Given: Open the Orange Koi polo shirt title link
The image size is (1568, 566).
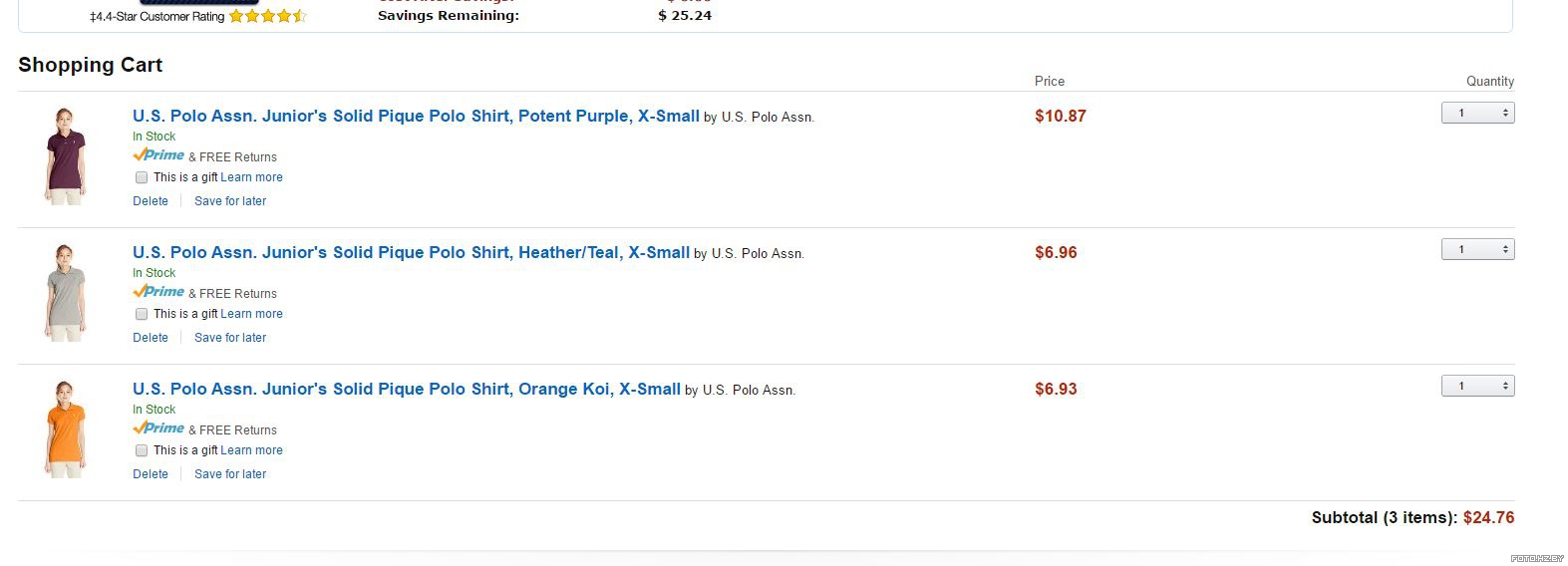Looking at the screenshot, I should click(x=407, y=389).
